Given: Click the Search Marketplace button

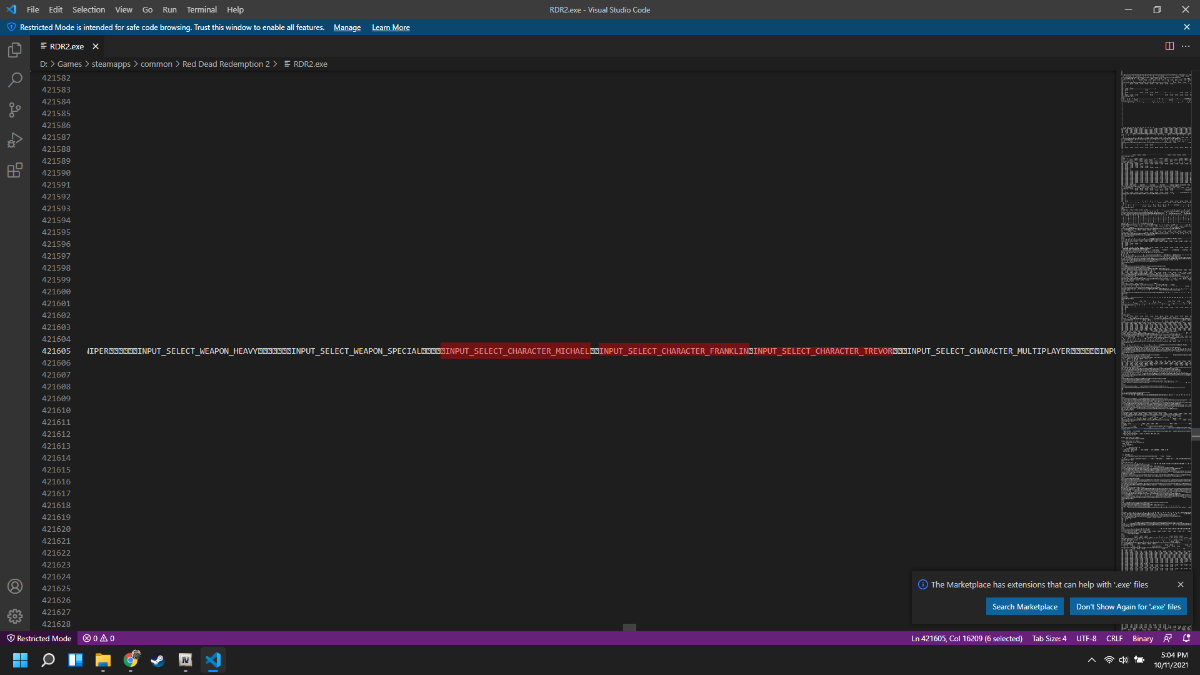Looking at the screenshot, I should pyautogui.click(x=1024, y=606).
